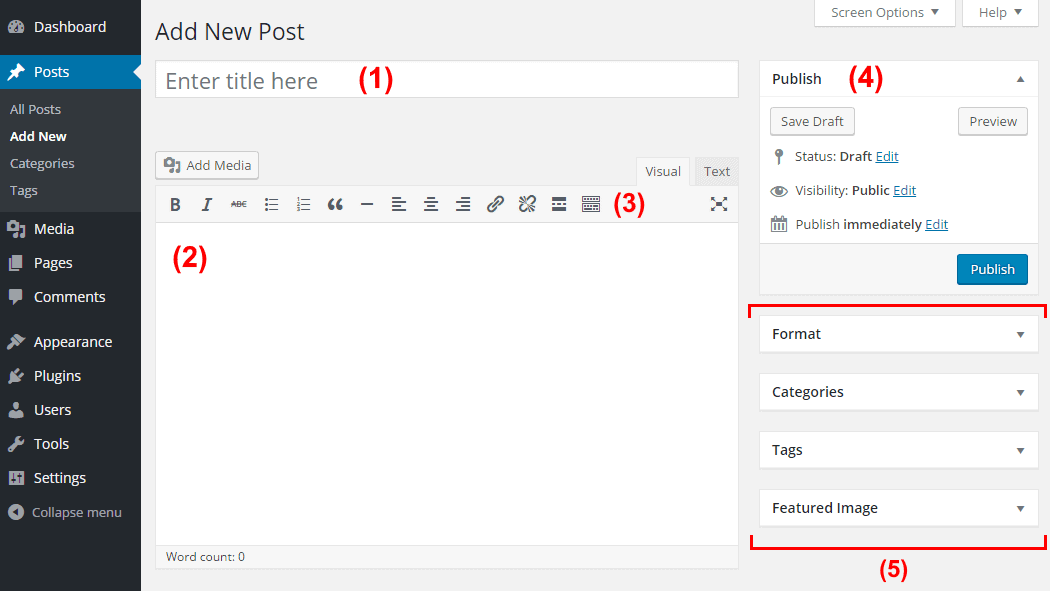Open Dashboard from the sidebar

coord(70,27)
